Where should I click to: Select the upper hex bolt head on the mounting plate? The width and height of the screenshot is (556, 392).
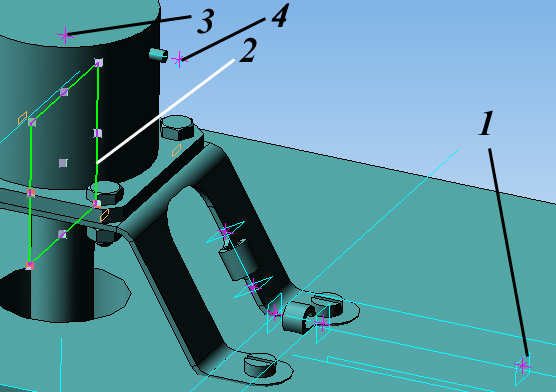pyautogui.click(x=177, y=128)
